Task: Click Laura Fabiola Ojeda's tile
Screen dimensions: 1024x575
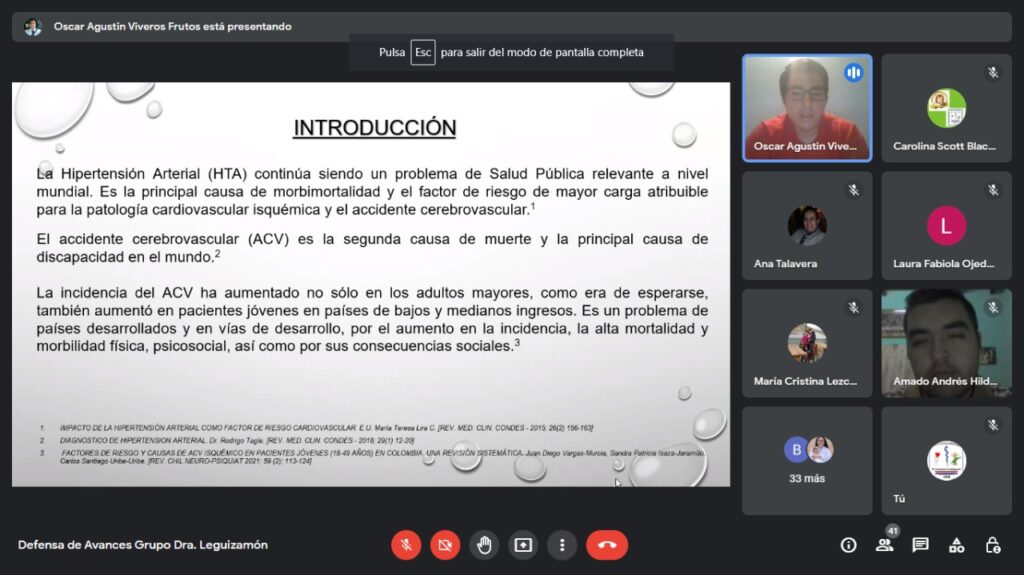Action: pyautogui.click(x=946, y=226)
